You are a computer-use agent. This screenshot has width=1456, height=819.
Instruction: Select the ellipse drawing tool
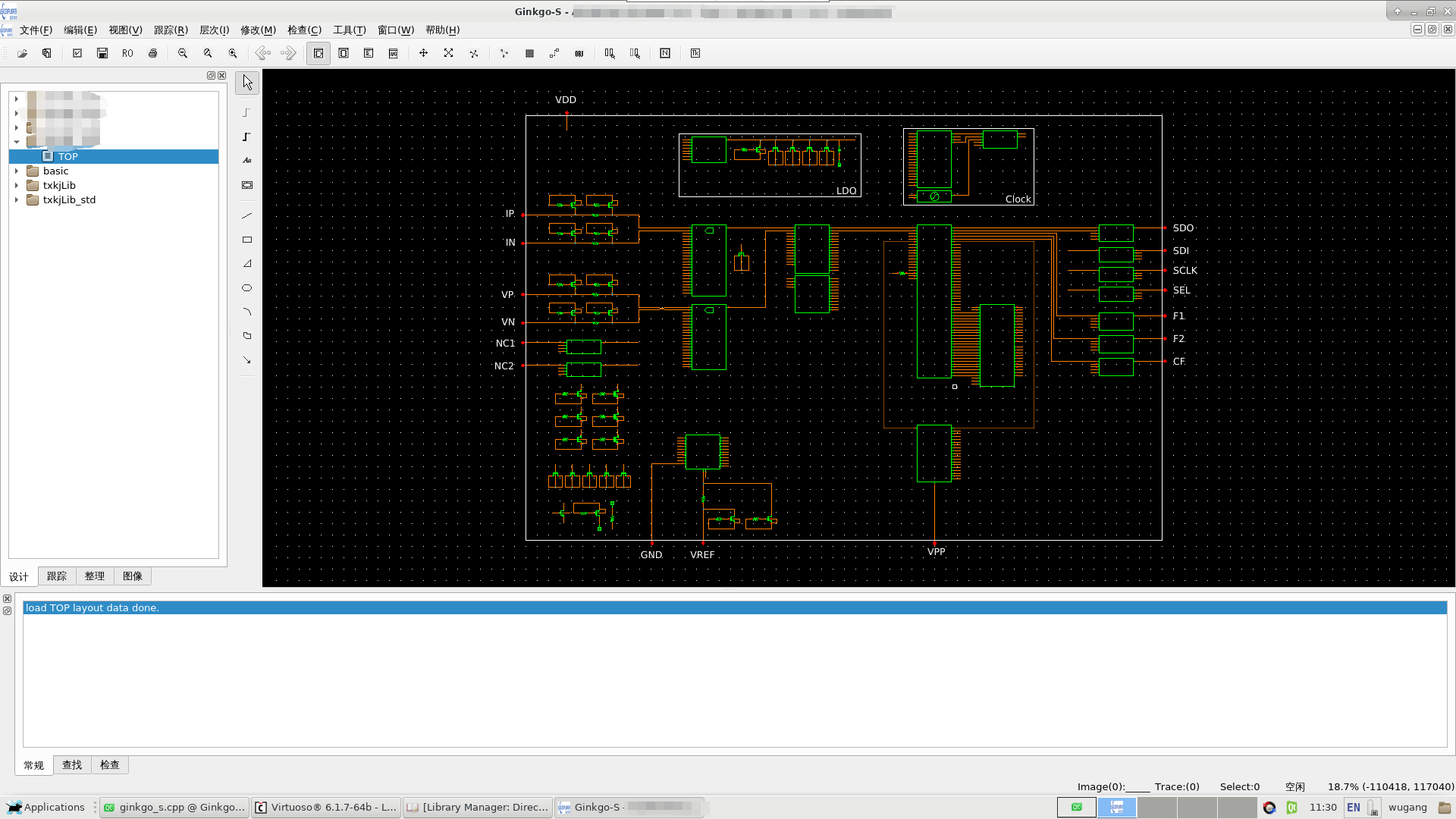pos(246,288)
